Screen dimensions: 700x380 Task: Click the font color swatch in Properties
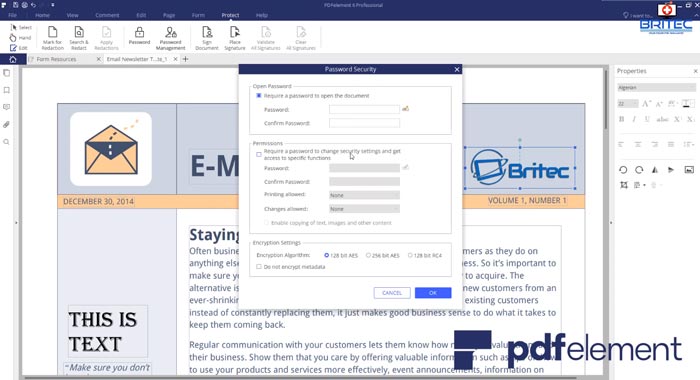(688, 104)
